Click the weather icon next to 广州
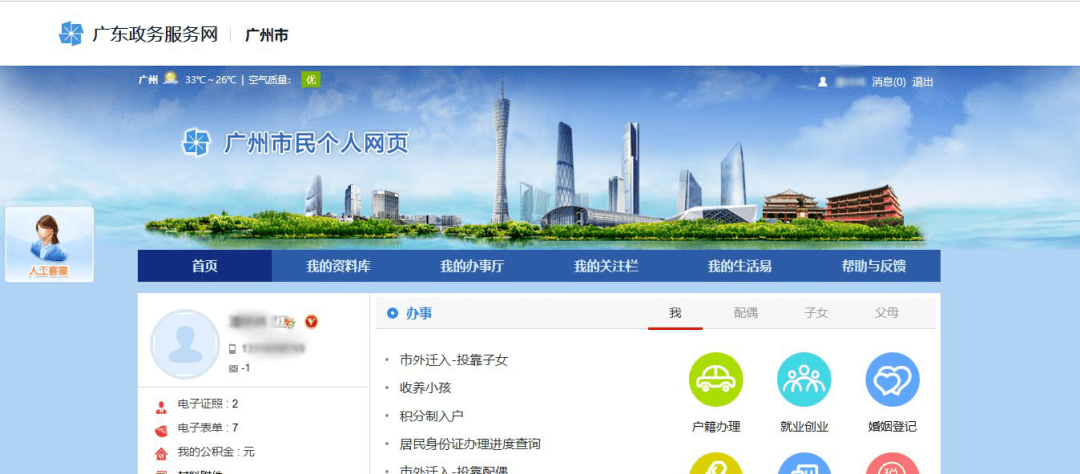 click(x=171, y=79)
